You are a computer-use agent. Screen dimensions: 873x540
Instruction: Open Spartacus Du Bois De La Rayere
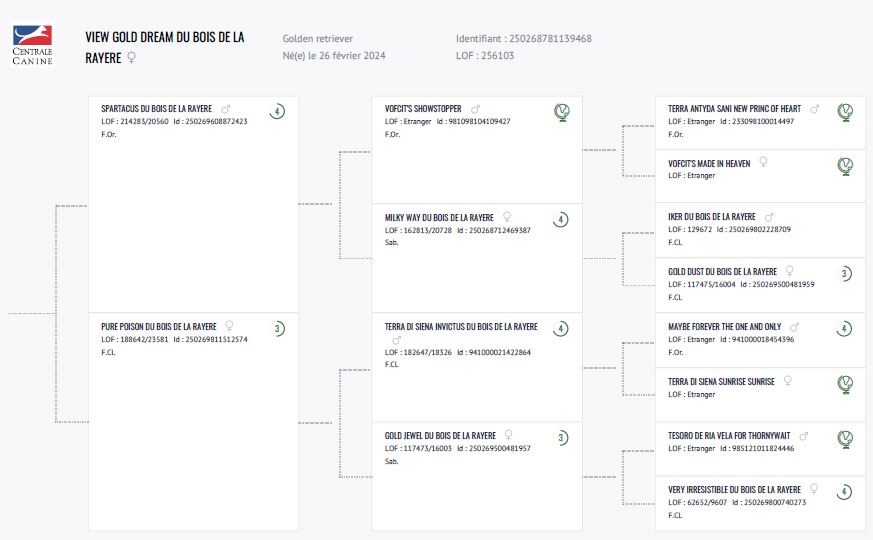pos(156,109)
